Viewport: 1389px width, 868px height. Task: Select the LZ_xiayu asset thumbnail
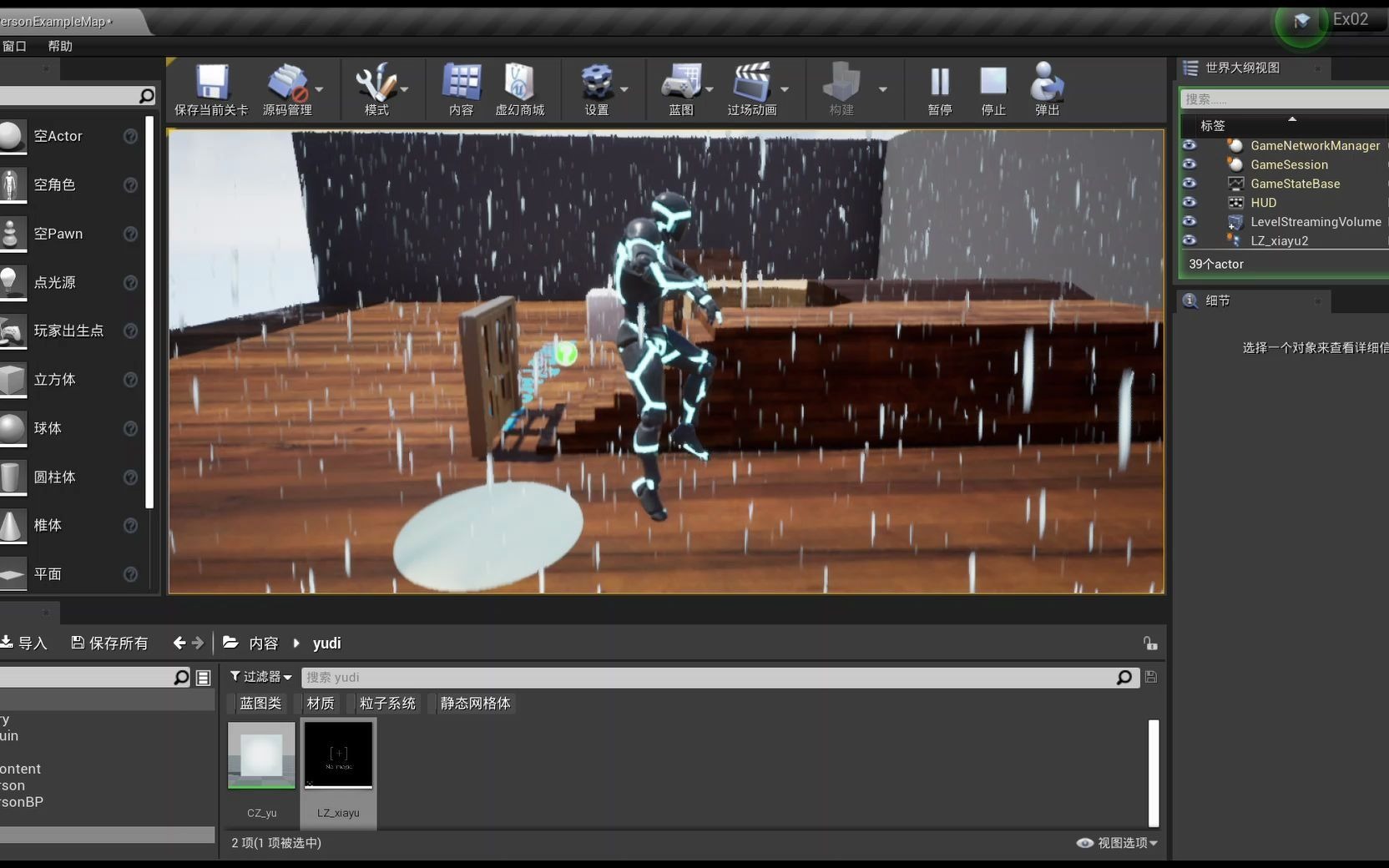pyautogui.click(x=338, y=755)
